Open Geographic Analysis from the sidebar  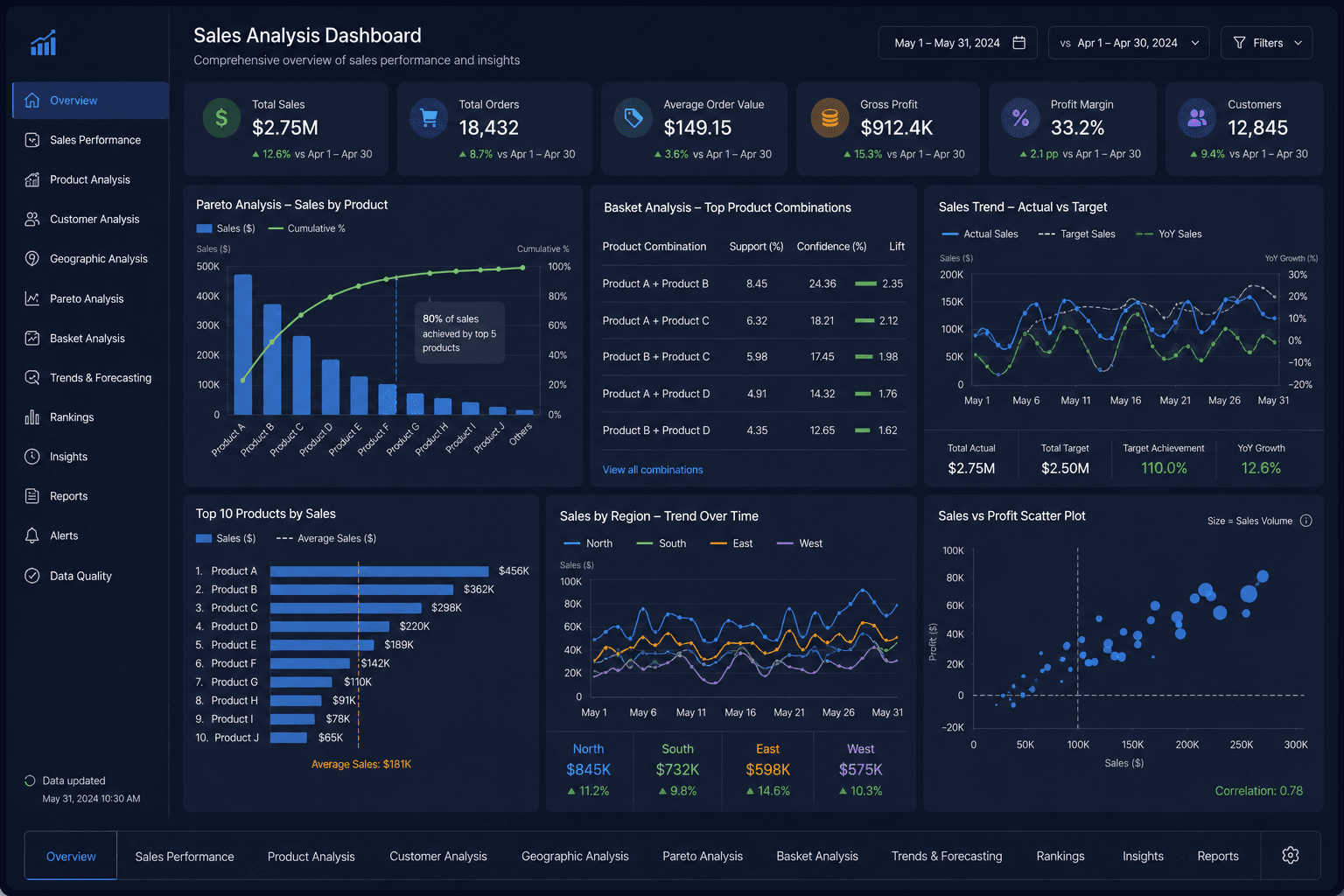click(x=90, y=259)
